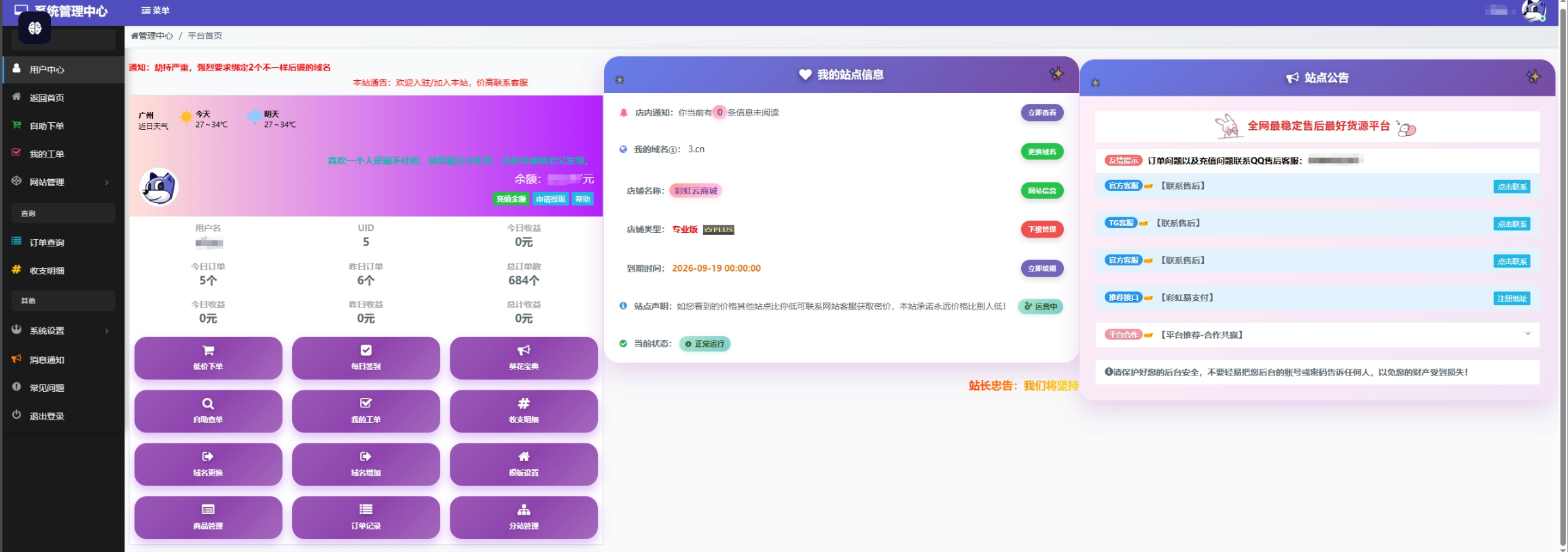Click 点击联系 in the TG客服 row
This screenshot has width=1568, height=552.
[1512, 224]
